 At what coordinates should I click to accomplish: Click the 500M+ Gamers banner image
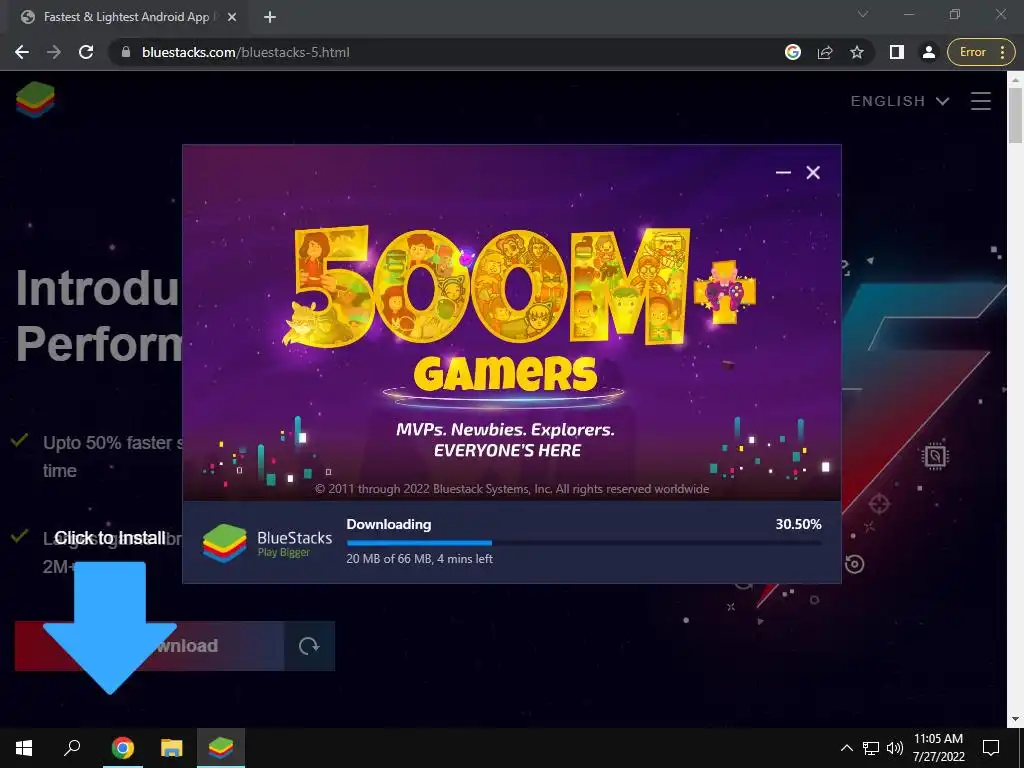pyautogui.click(x=512, y=323)
